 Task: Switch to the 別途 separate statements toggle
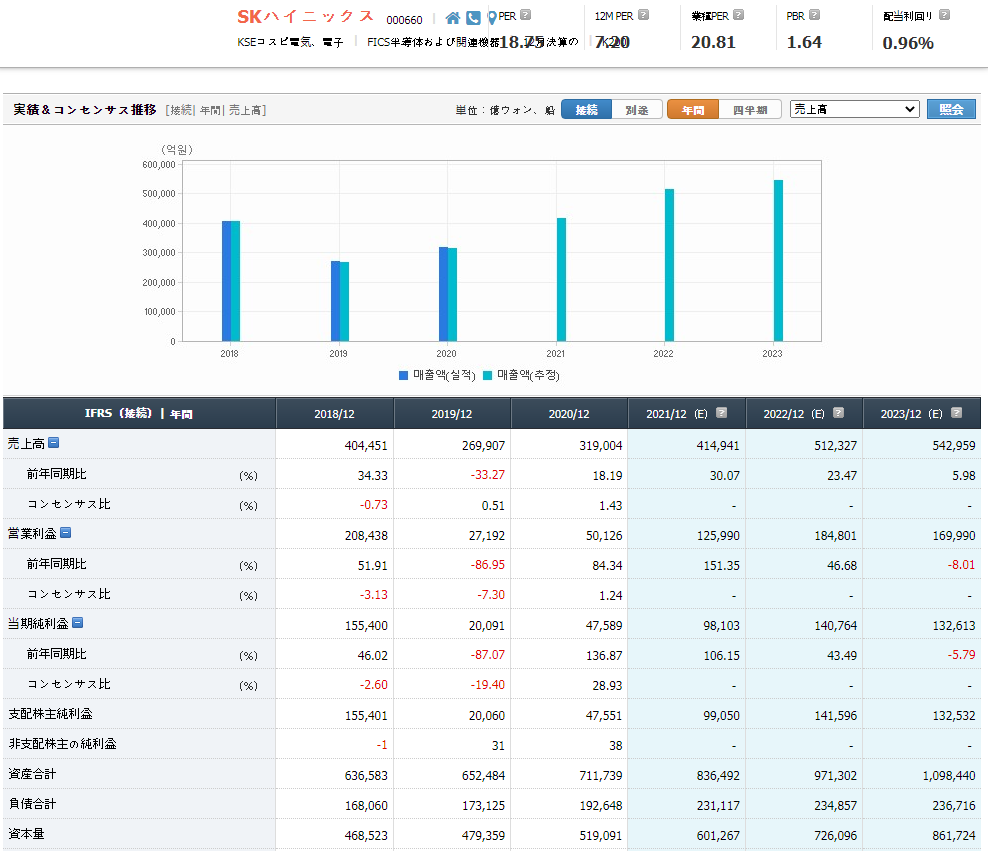tap(636, 110)
